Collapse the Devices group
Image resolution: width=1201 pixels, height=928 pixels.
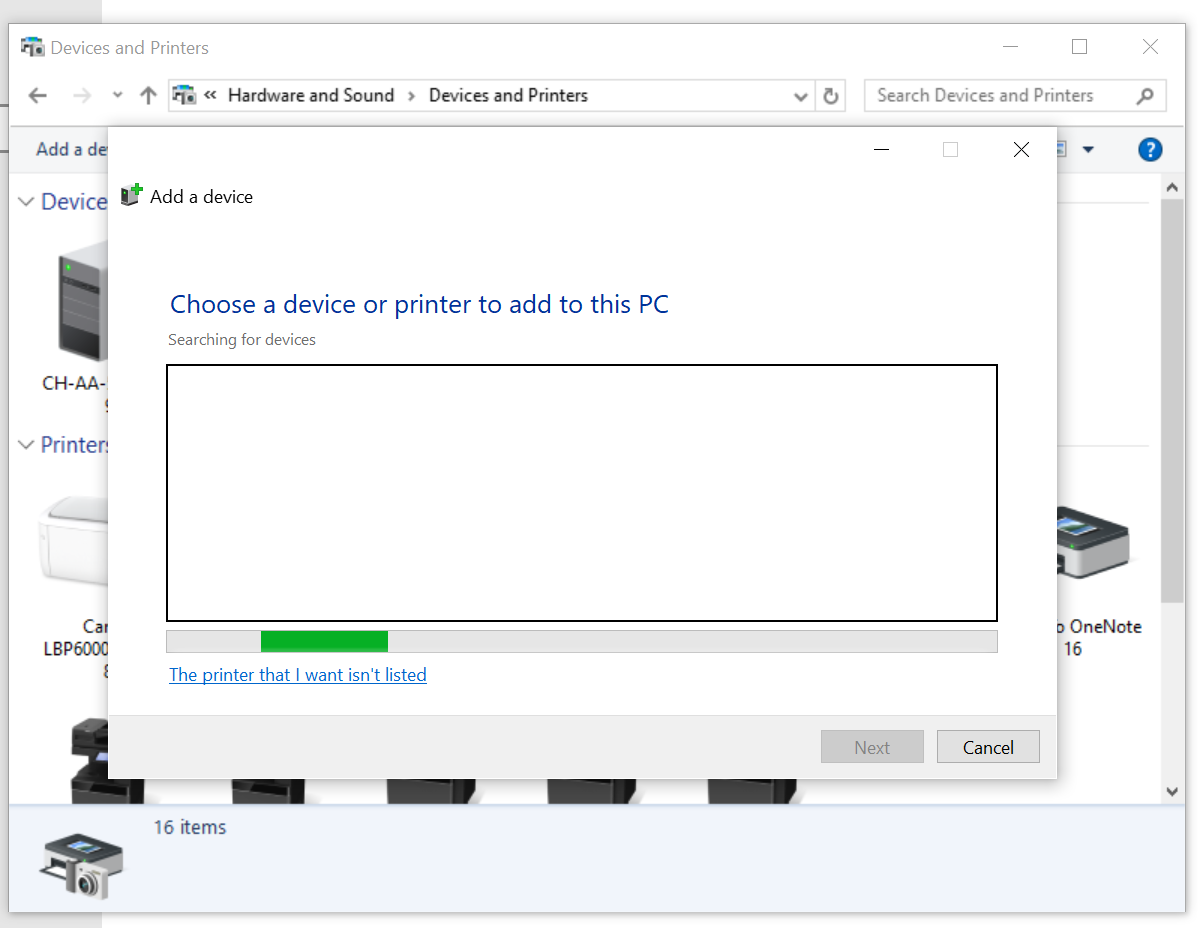(26, 202)
